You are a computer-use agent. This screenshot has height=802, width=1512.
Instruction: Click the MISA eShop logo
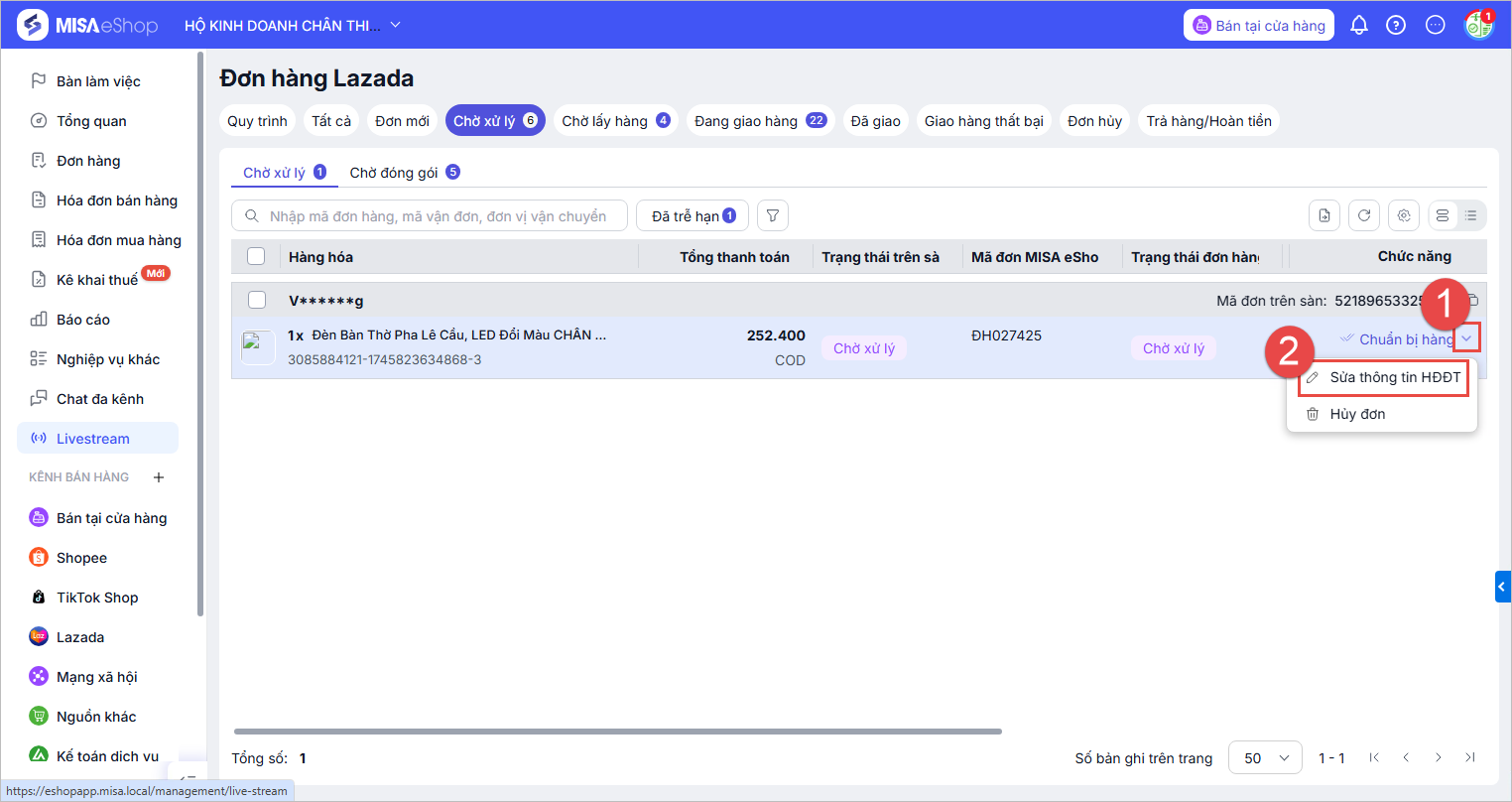coord(88,25)
